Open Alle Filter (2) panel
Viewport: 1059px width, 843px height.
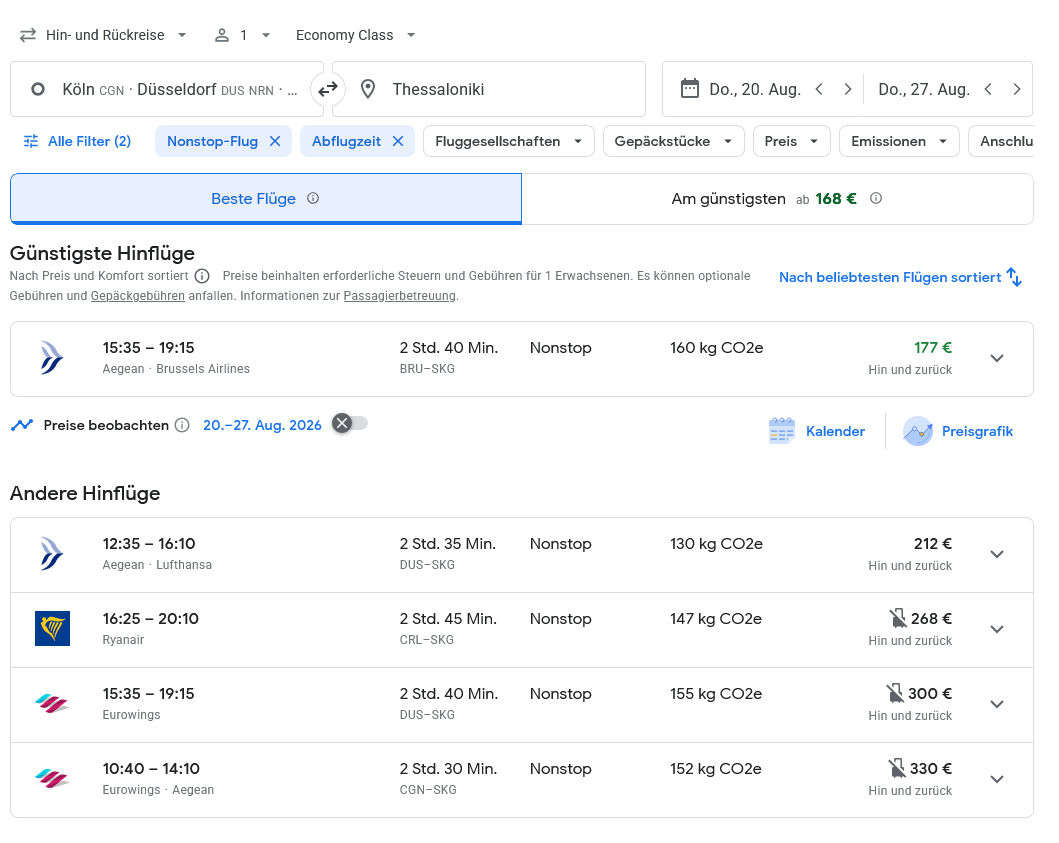[x=77, y=141]
